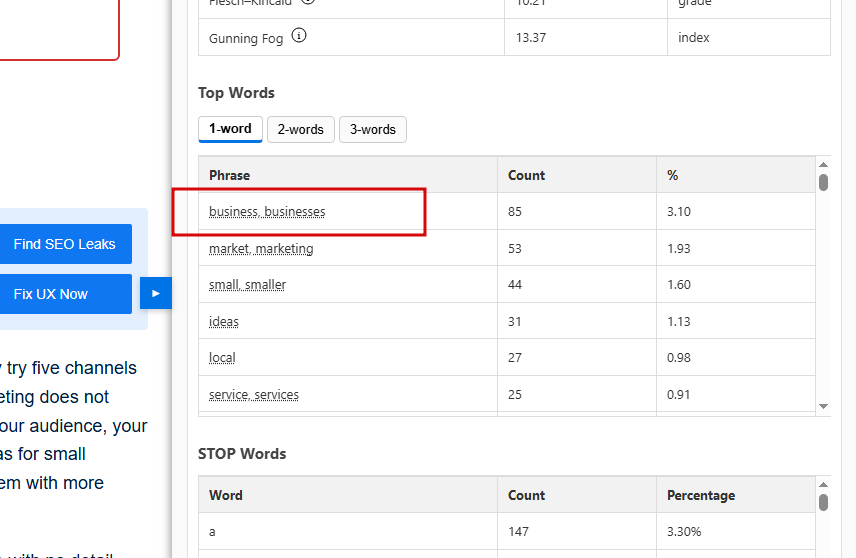This screenshot has height=558, width=856.
Task: Click the Top Words scrollbar thumb
Action: coord(823,182)
